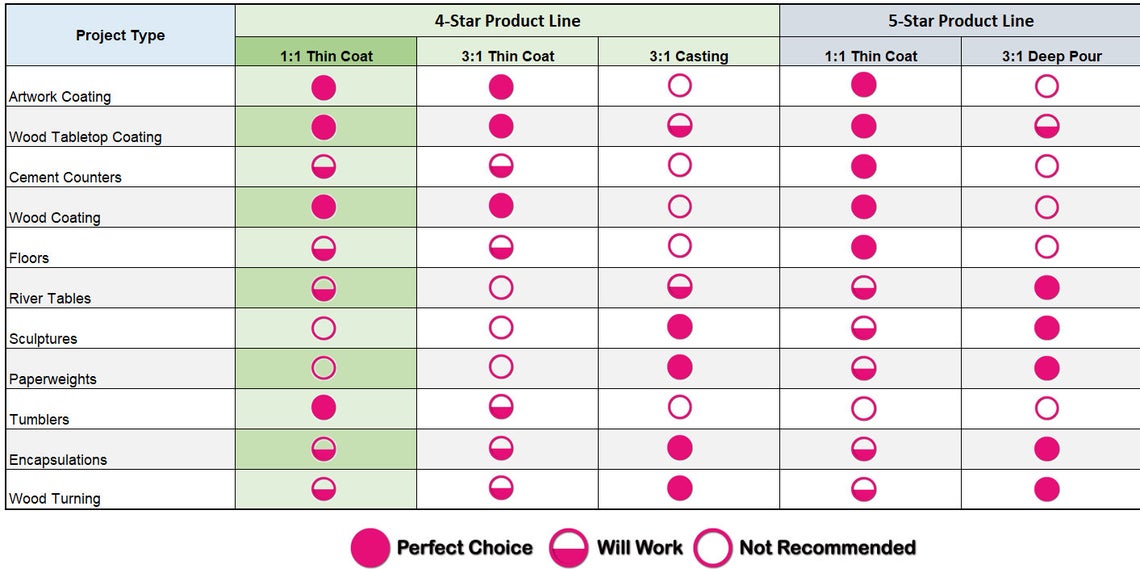Click the Wood Coating row label

[x=55, y=217]
